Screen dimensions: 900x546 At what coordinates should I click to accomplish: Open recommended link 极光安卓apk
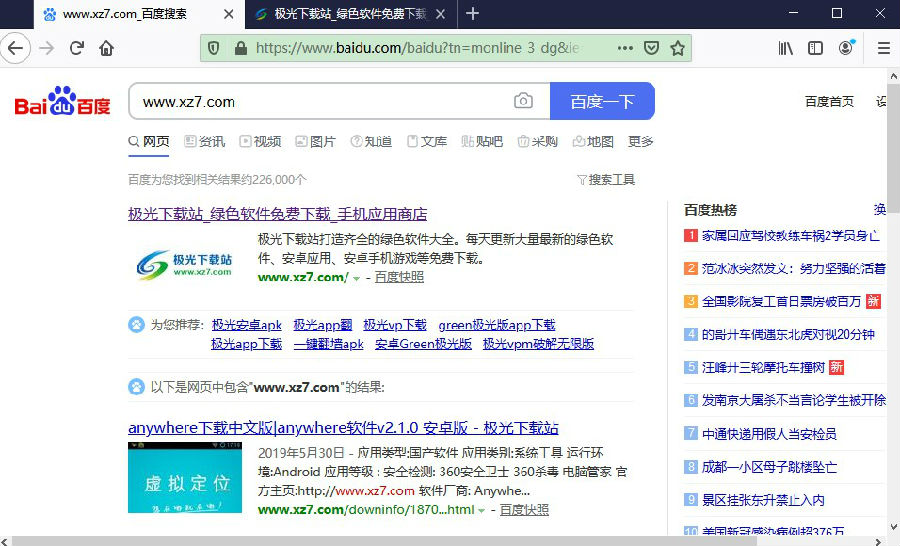point(247,325)
